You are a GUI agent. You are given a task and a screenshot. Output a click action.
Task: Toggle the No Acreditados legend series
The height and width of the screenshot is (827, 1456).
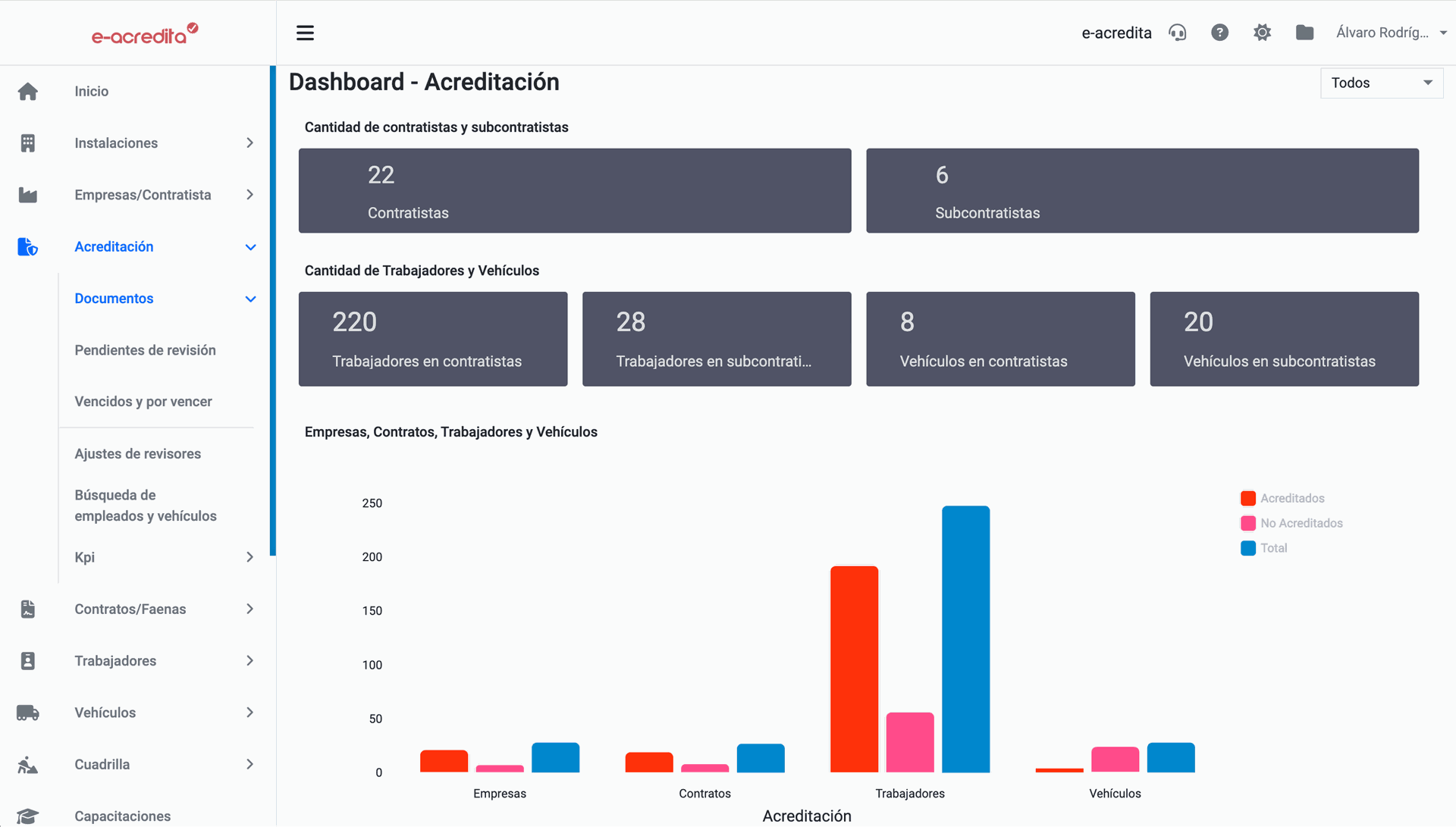coord(1291,523)
